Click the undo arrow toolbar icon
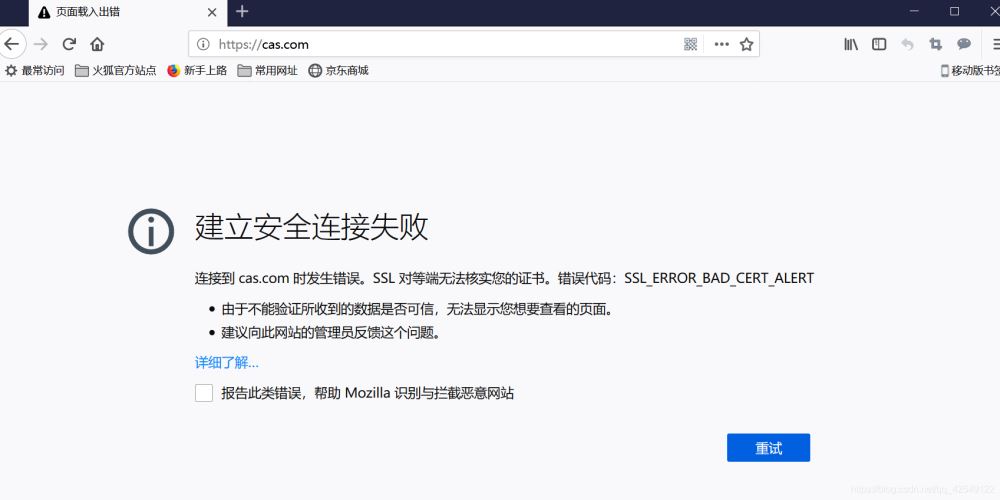 (907, 44)
